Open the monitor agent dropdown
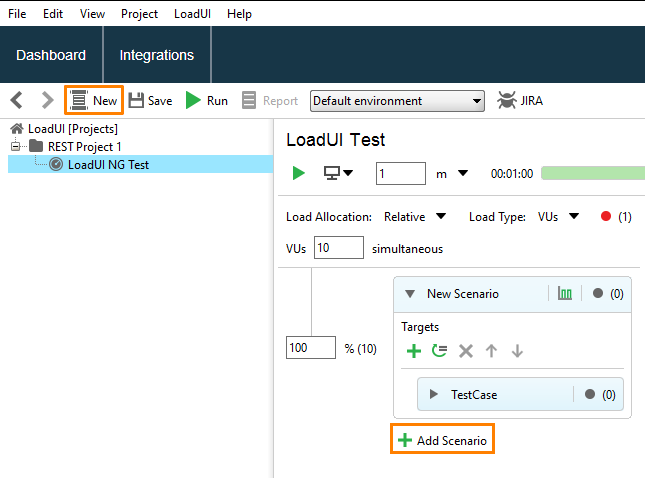645x478 pixels. [x=338, y=173]
